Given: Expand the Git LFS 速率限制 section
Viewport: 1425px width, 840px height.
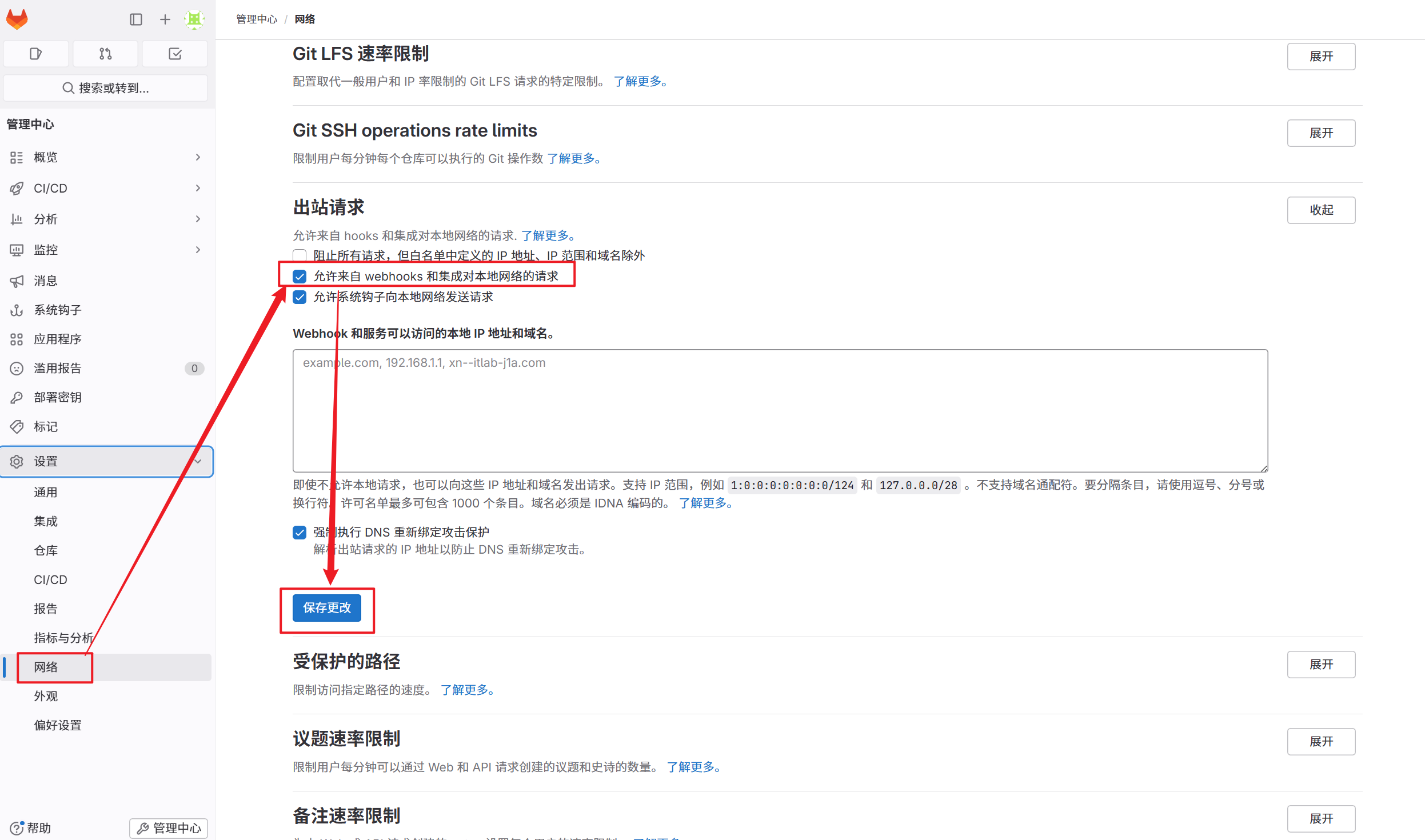Looking at the screenshot, I should [x=1320, y=57].
